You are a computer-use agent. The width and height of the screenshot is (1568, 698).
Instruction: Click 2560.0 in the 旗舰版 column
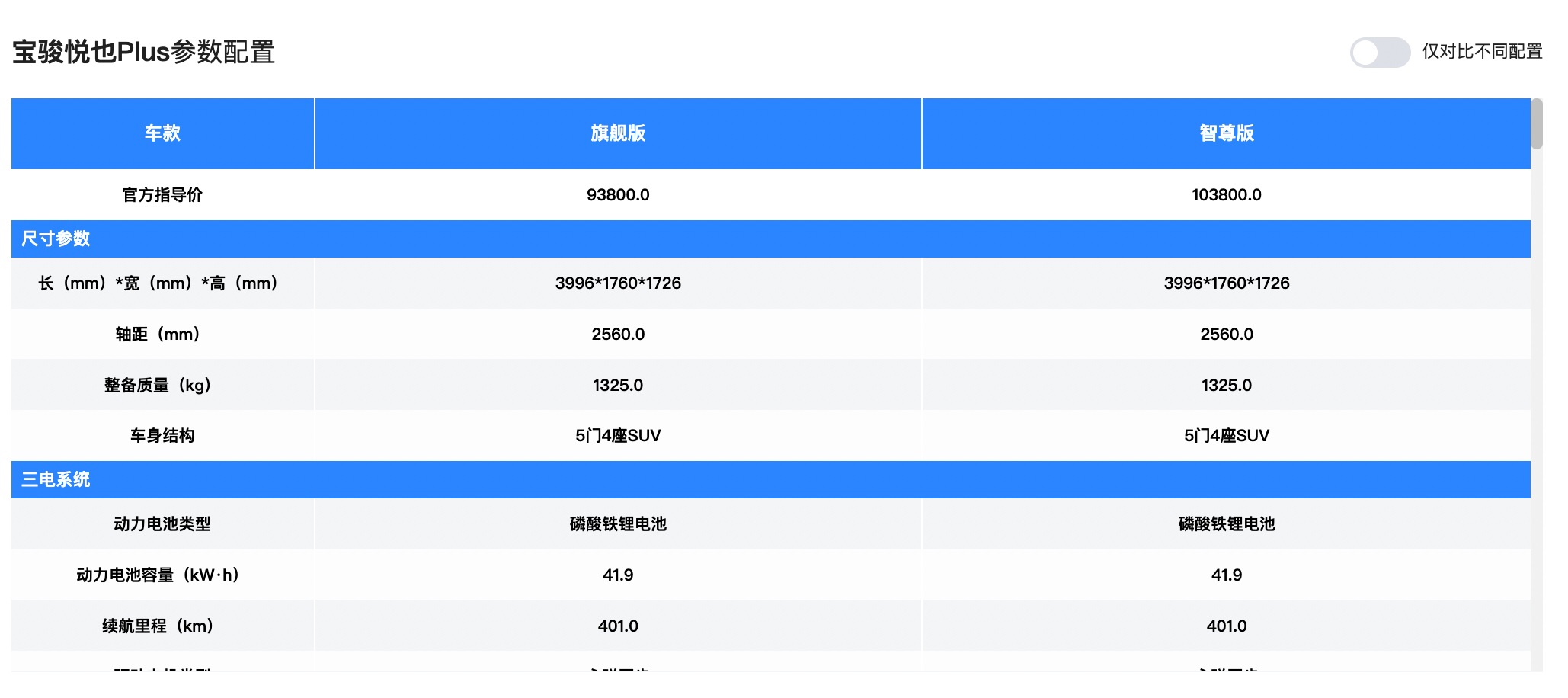click(618, 334)
